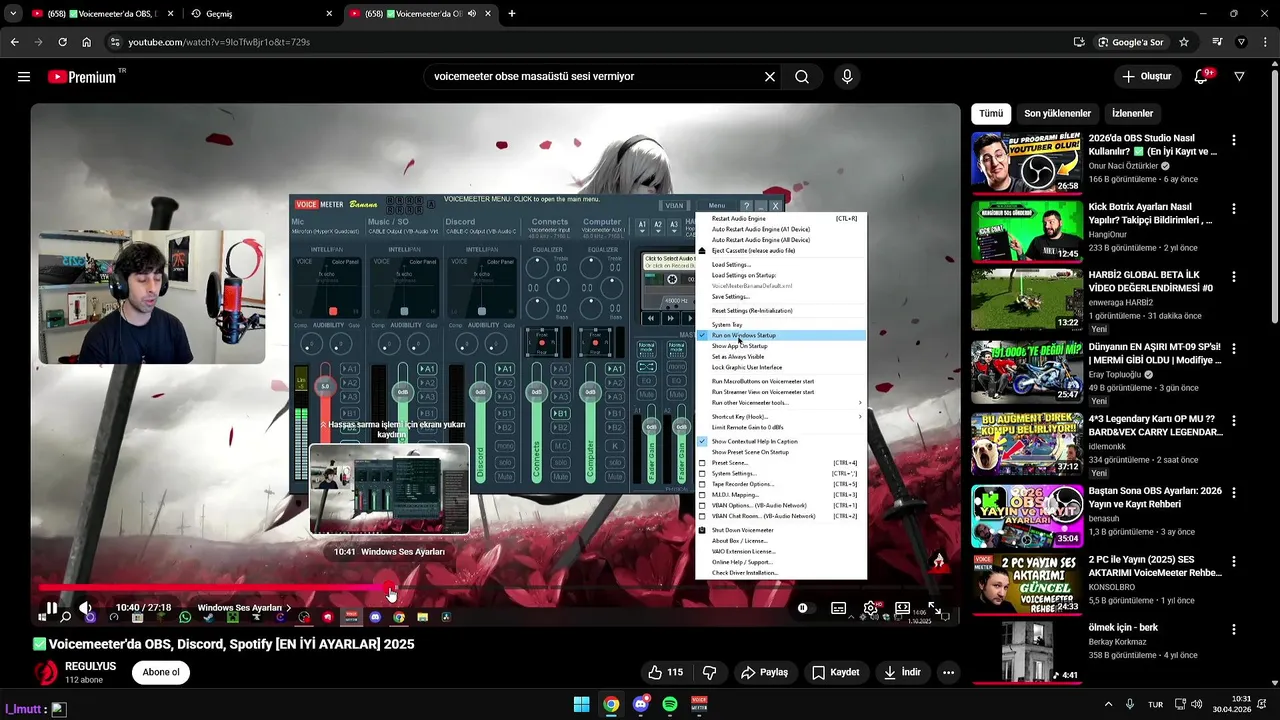This screenshot has width=1280, height=720.
Task: Open the Windows Start menu
Action: click(x=581, y=704)
